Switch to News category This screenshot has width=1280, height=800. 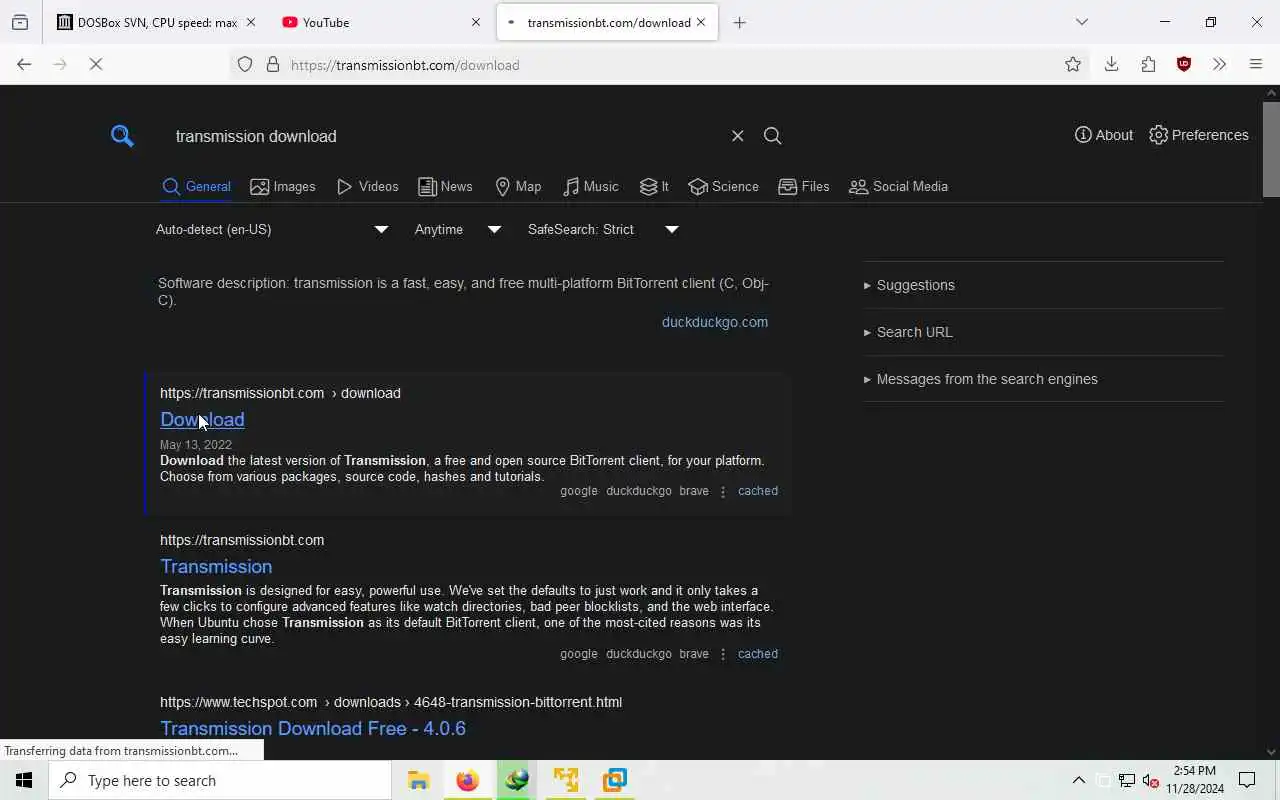(445, 187)
